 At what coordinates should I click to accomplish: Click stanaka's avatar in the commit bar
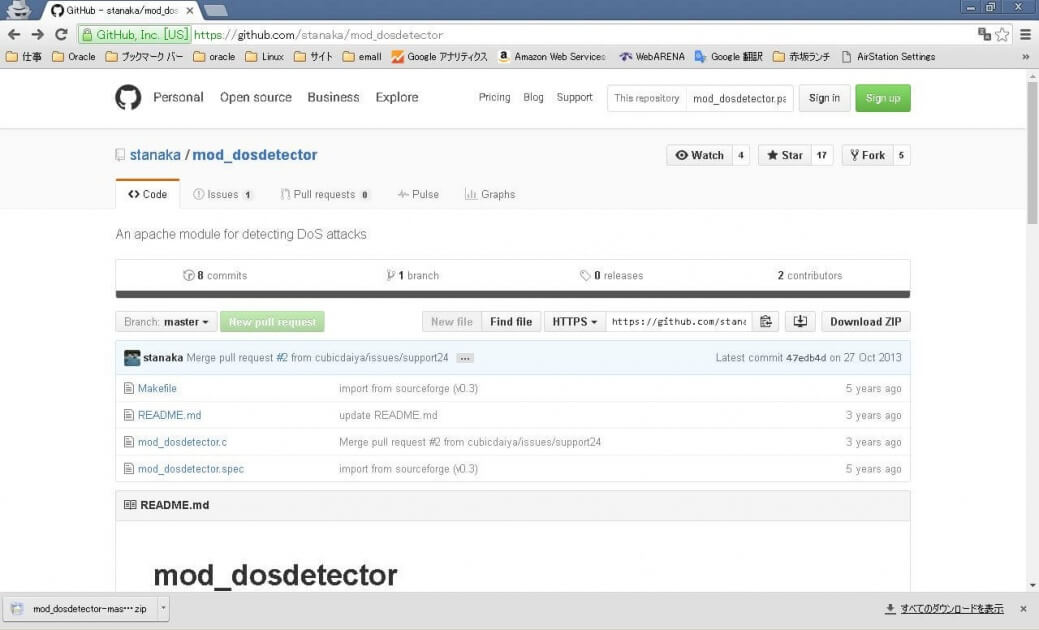pos(132,357)
